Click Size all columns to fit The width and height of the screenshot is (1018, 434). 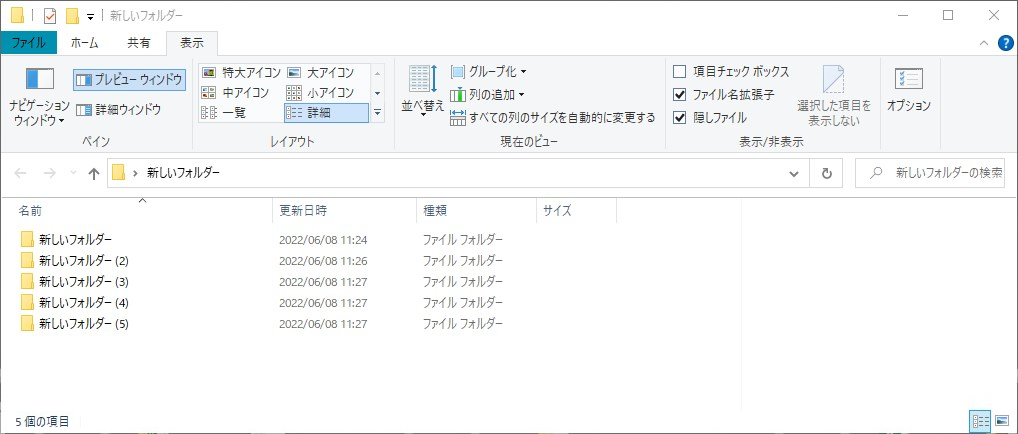tap(552, 118)
